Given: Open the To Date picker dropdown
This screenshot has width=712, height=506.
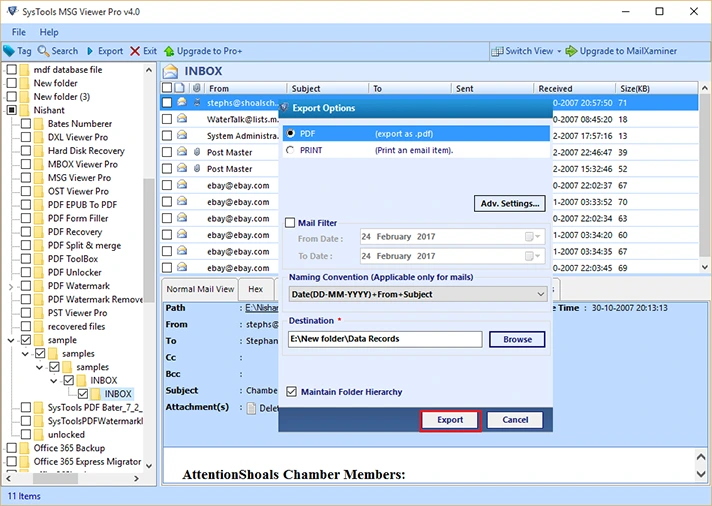Looking at the screenshot, I should pos(538,256).
